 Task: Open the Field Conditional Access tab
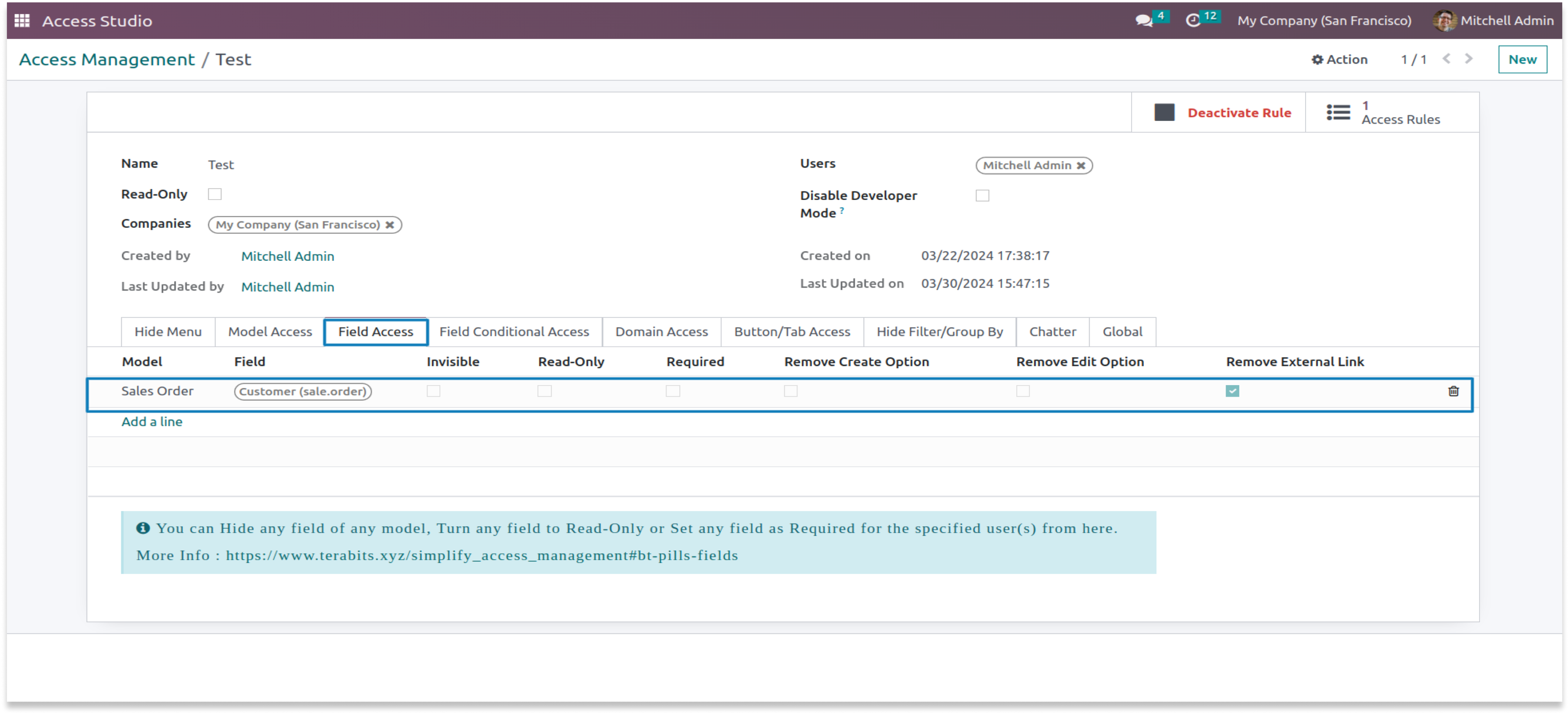tap(514, 332)
